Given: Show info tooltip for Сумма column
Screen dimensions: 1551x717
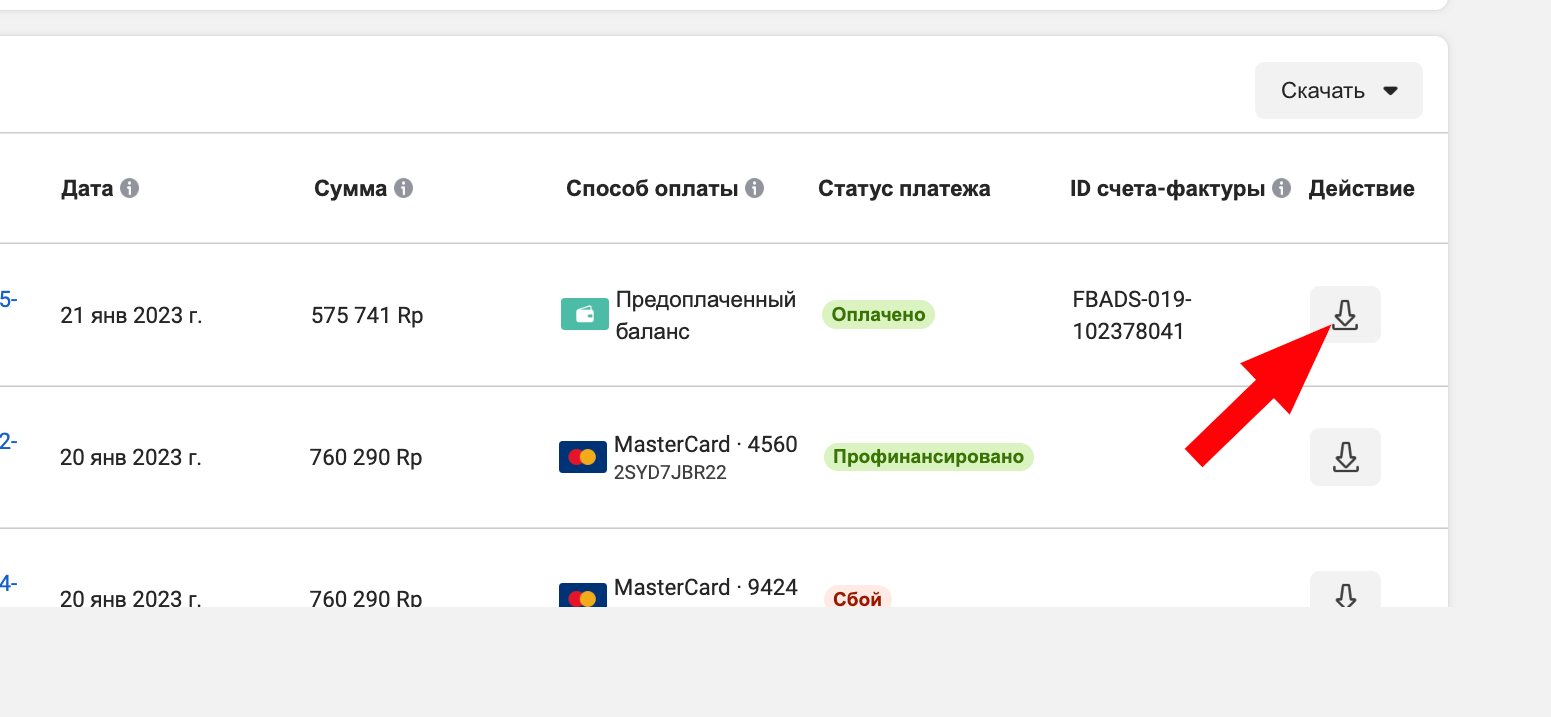Looking at the screenshot, I should [x=403, y=188].
